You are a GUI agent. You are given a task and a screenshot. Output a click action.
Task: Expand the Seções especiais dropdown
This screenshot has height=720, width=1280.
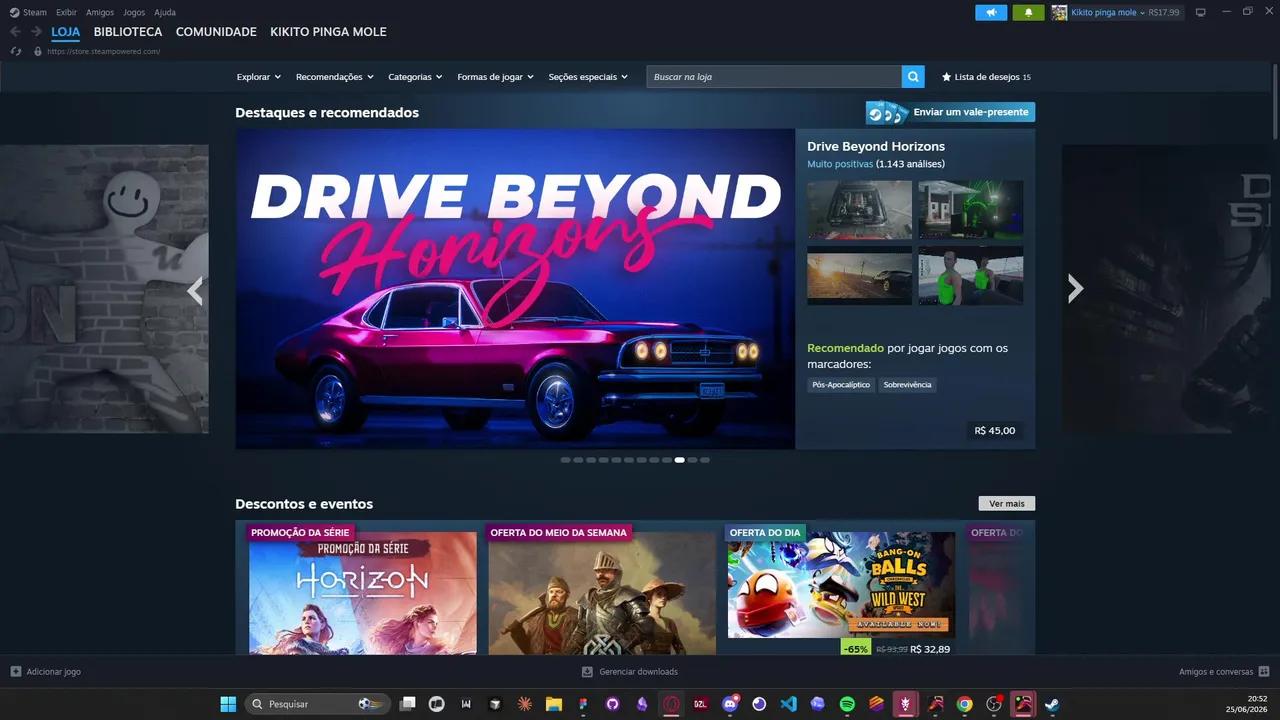pos(588,77)
